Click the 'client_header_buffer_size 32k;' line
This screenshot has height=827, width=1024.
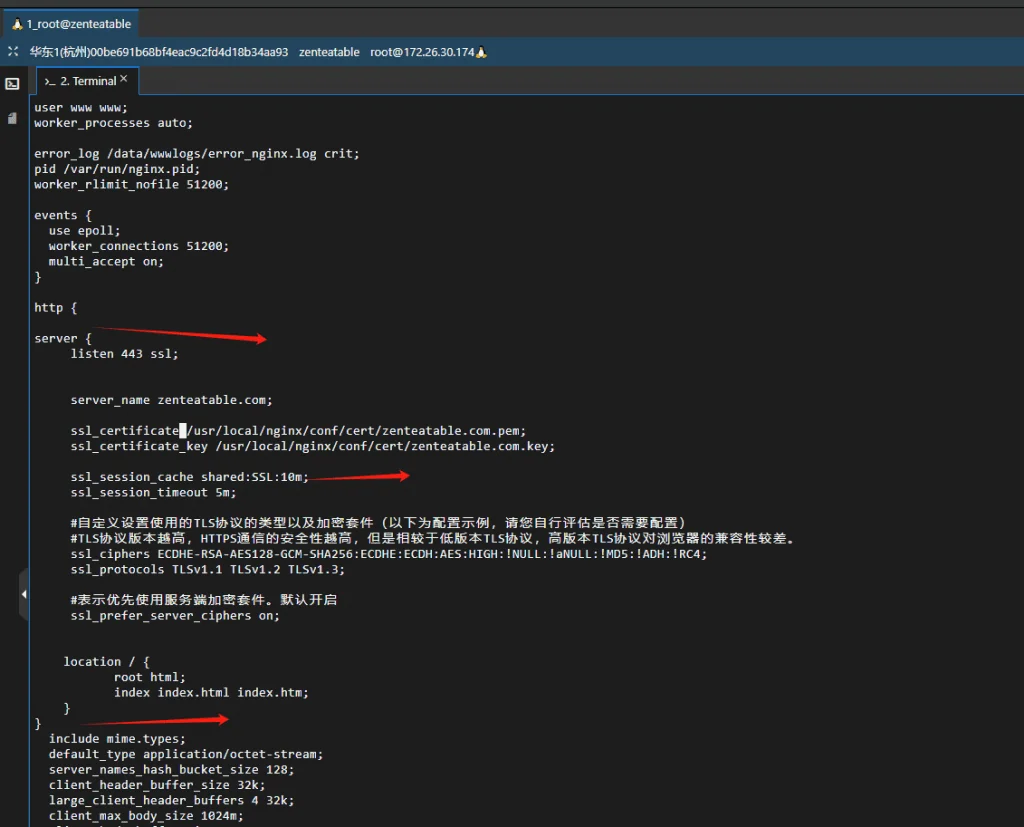pos(157,785)
